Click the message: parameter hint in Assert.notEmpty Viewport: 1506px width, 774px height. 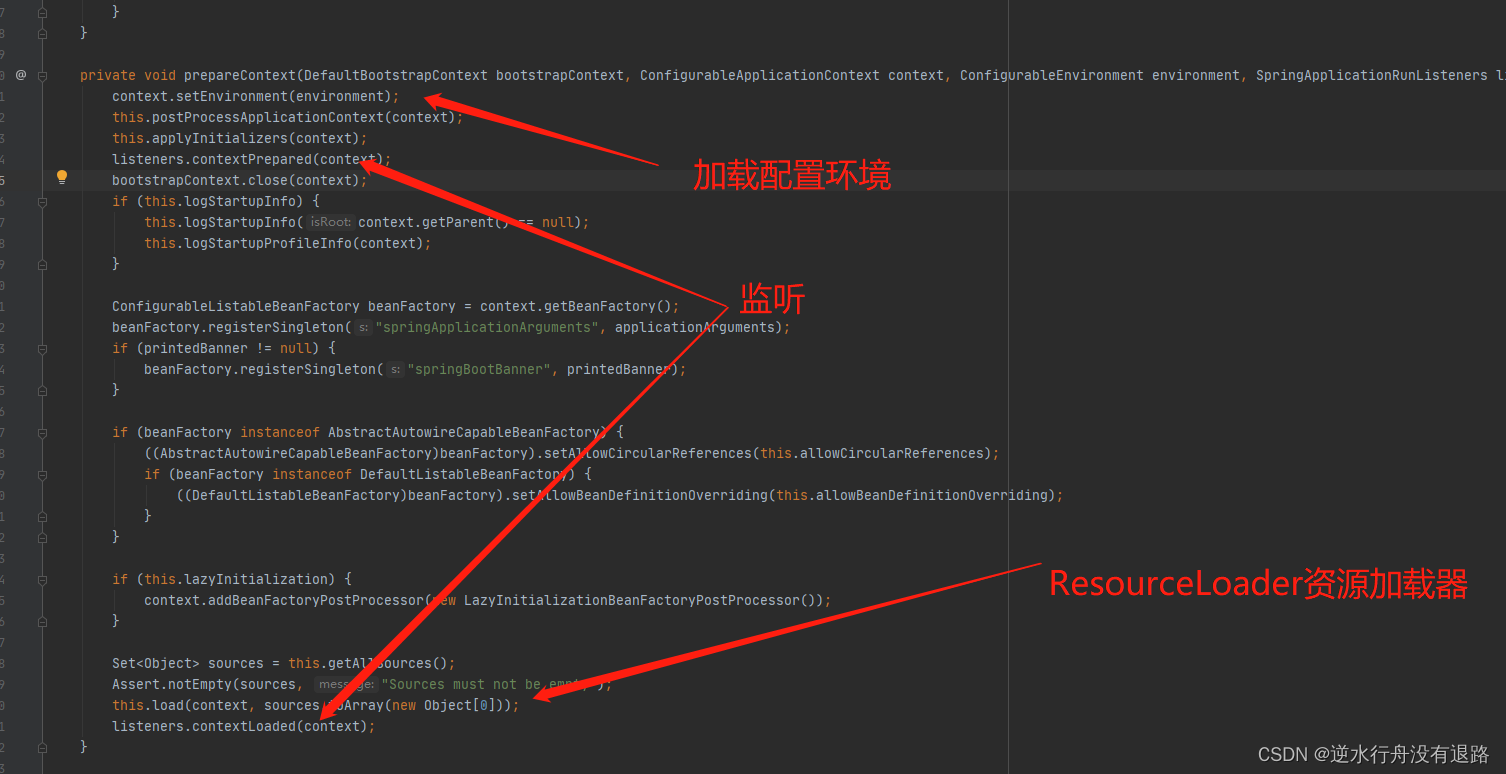pos(345,684)
